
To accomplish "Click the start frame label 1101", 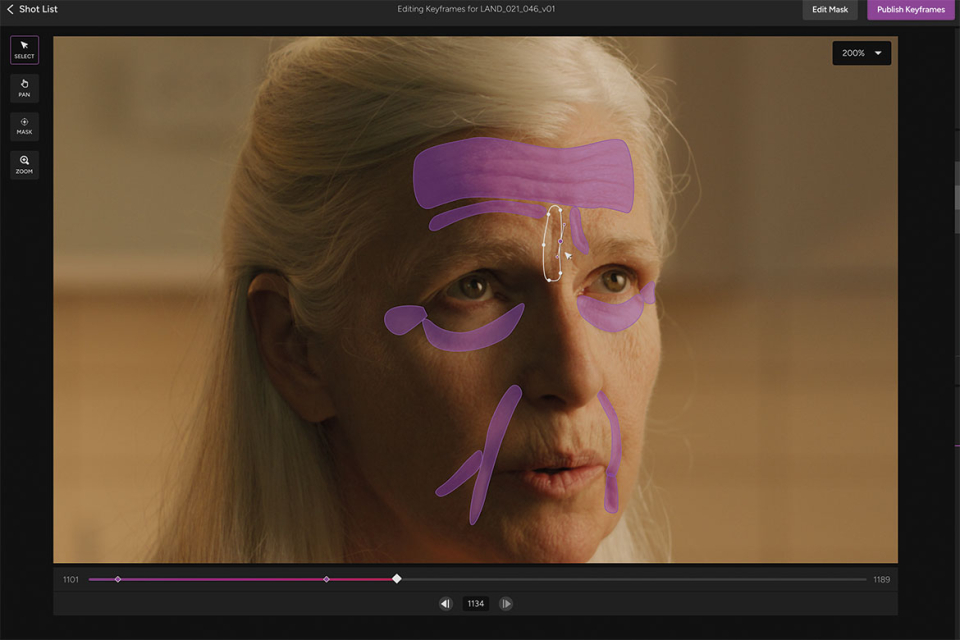I will click(71, 579).
